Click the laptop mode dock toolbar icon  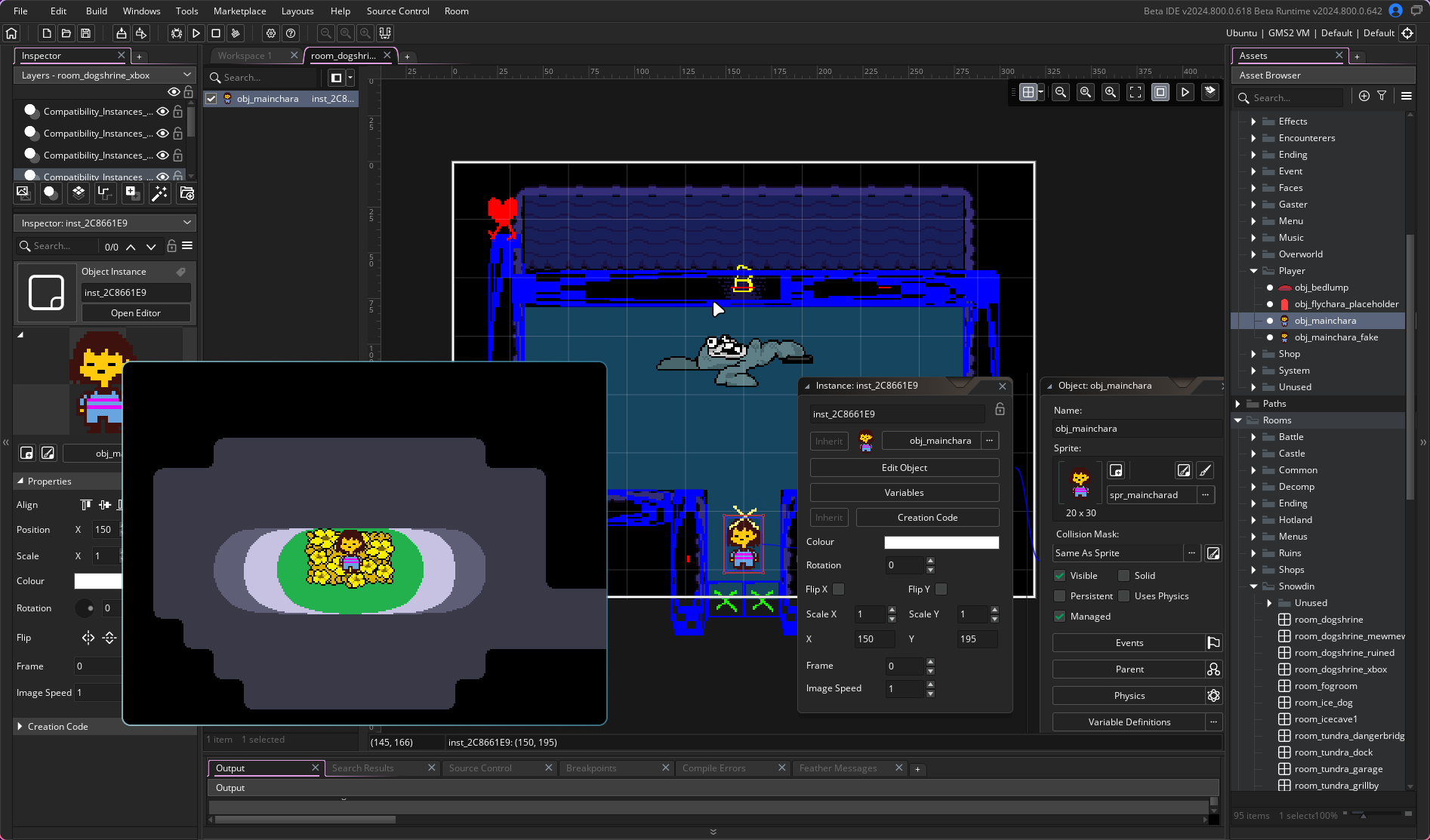[x=385, y=33]
